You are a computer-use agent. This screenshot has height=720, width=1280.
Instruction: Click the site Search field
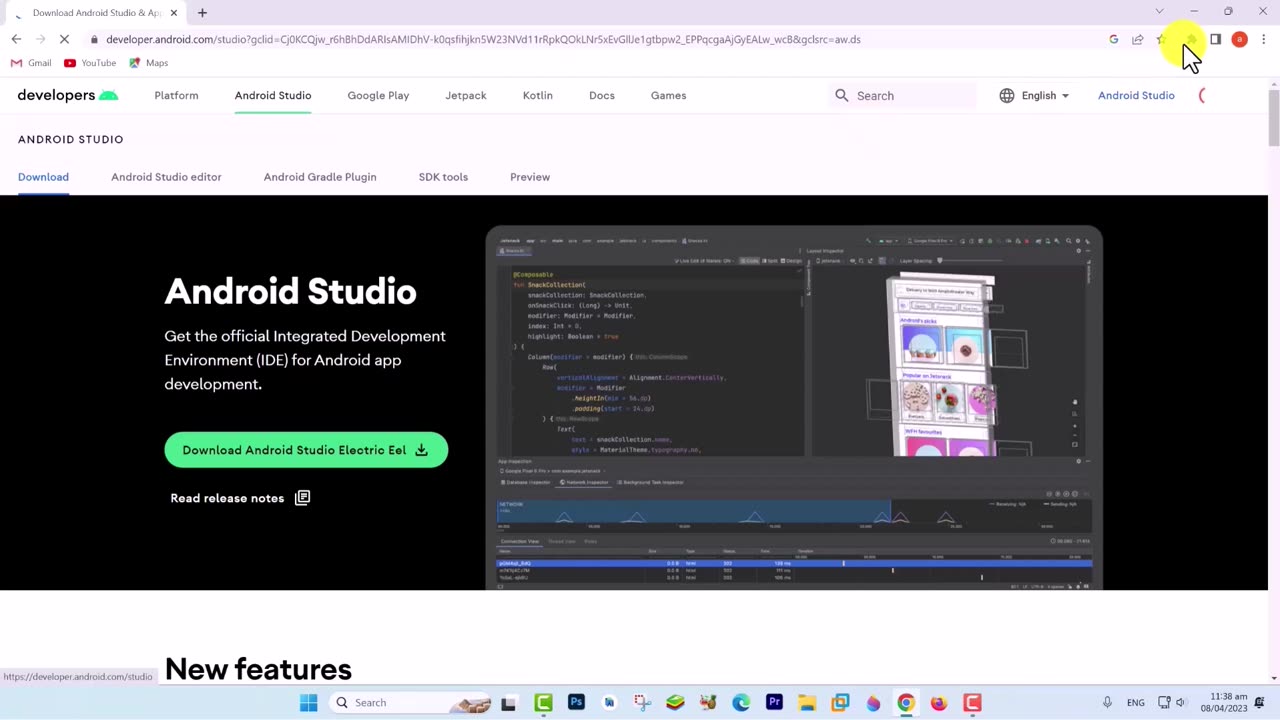click(x=903, y=95)
